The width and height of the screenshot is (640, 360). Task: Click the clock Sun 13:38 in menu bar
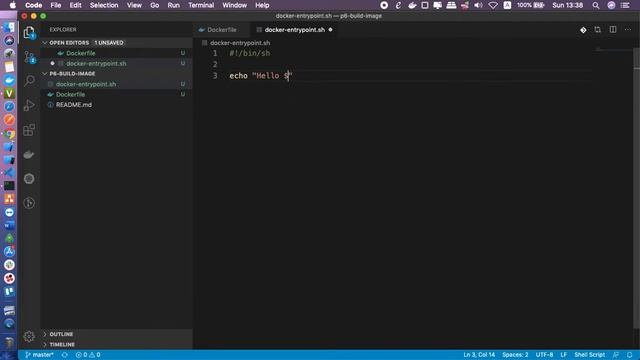click(x=567, y=5)
